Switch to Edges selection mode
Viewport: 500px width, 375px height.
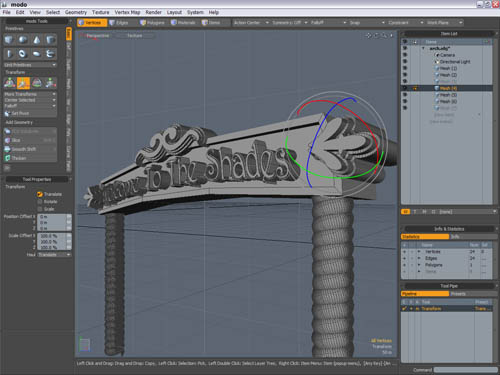point(119,23)
